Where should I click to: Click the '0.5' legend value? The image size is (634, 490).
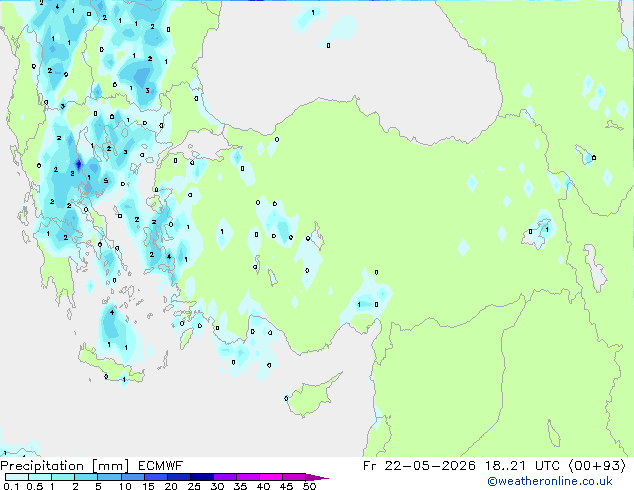[35, 486]
